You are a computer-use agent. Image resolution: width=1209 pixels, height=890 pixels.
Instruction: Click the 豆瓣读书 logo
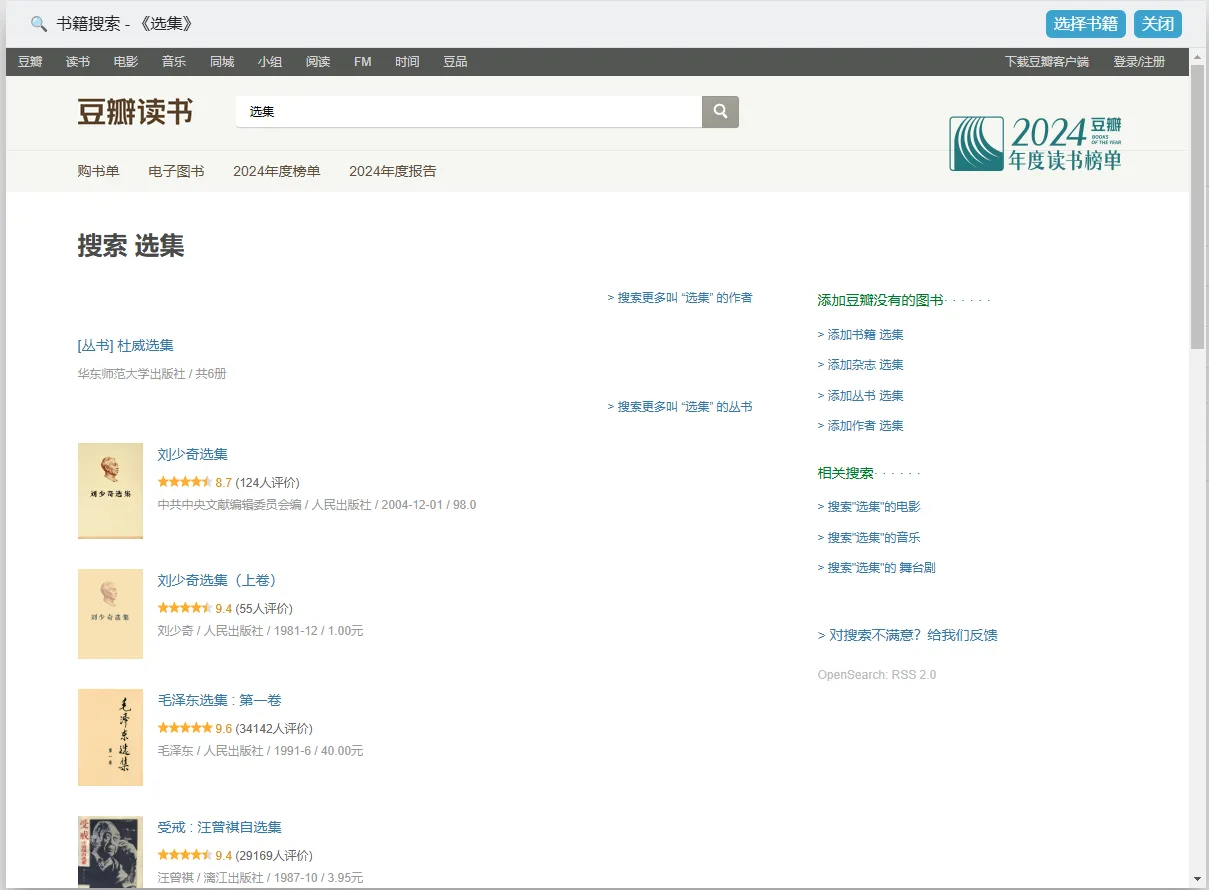(x=136, y=112)
